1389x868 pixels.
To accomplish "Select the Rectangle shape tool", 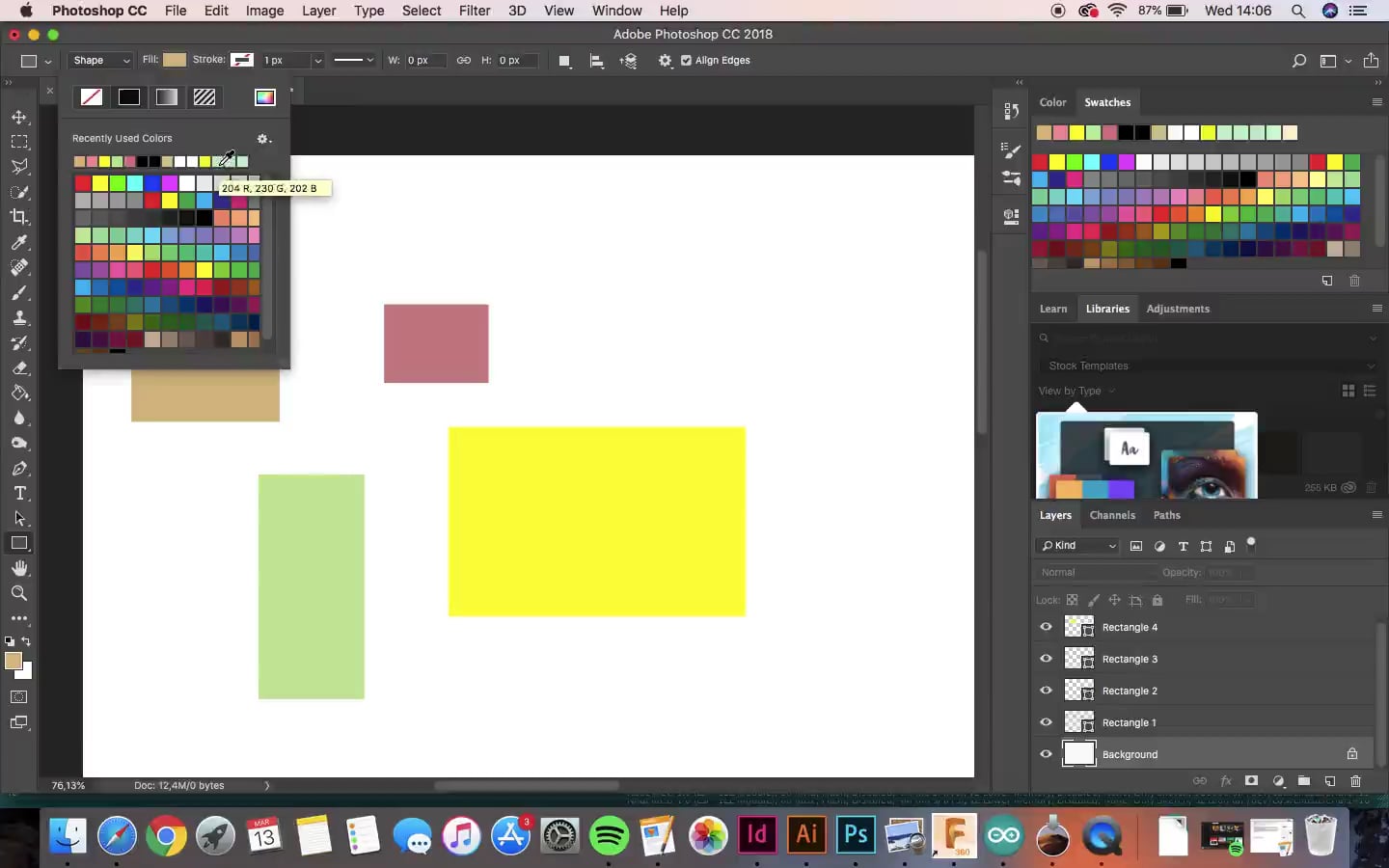I will pos(19,543).
